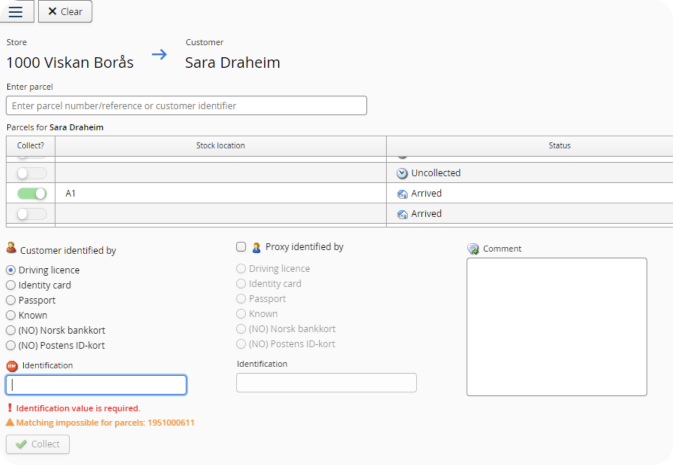Click the Comment speech bubble icon
This screenshot has width=673, height=465.
coord(473,249)
